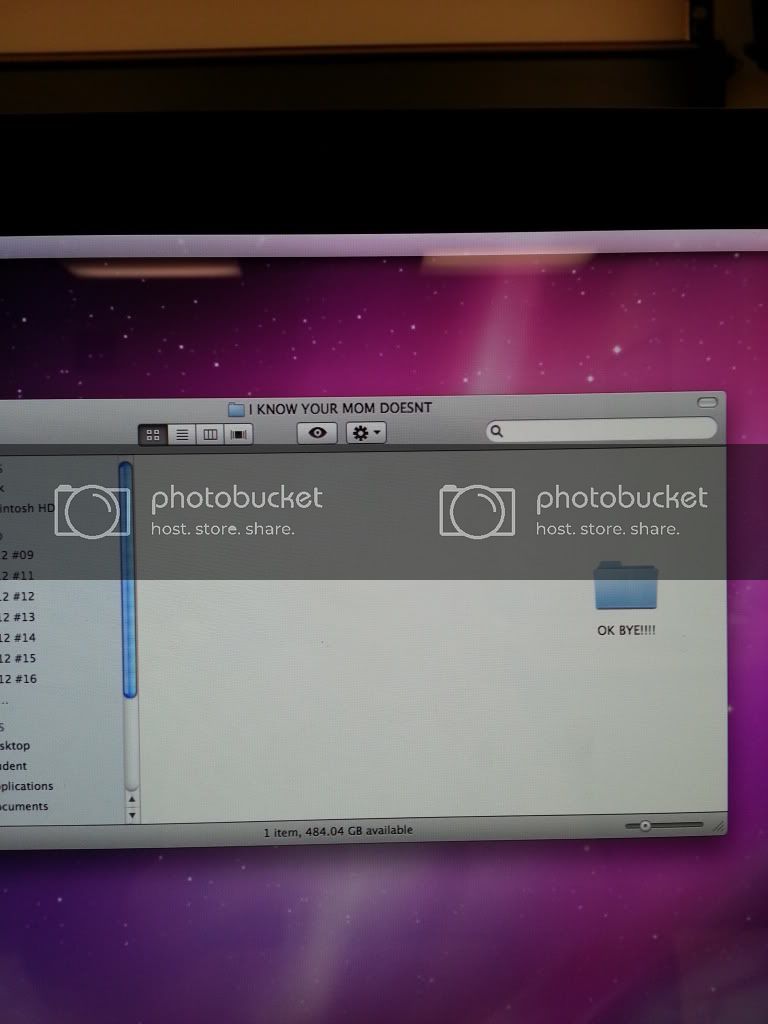Screen dimensions: 768x1024
Task: Select the Macintosh HD sidebar item
Action: (x=26, y=508)
